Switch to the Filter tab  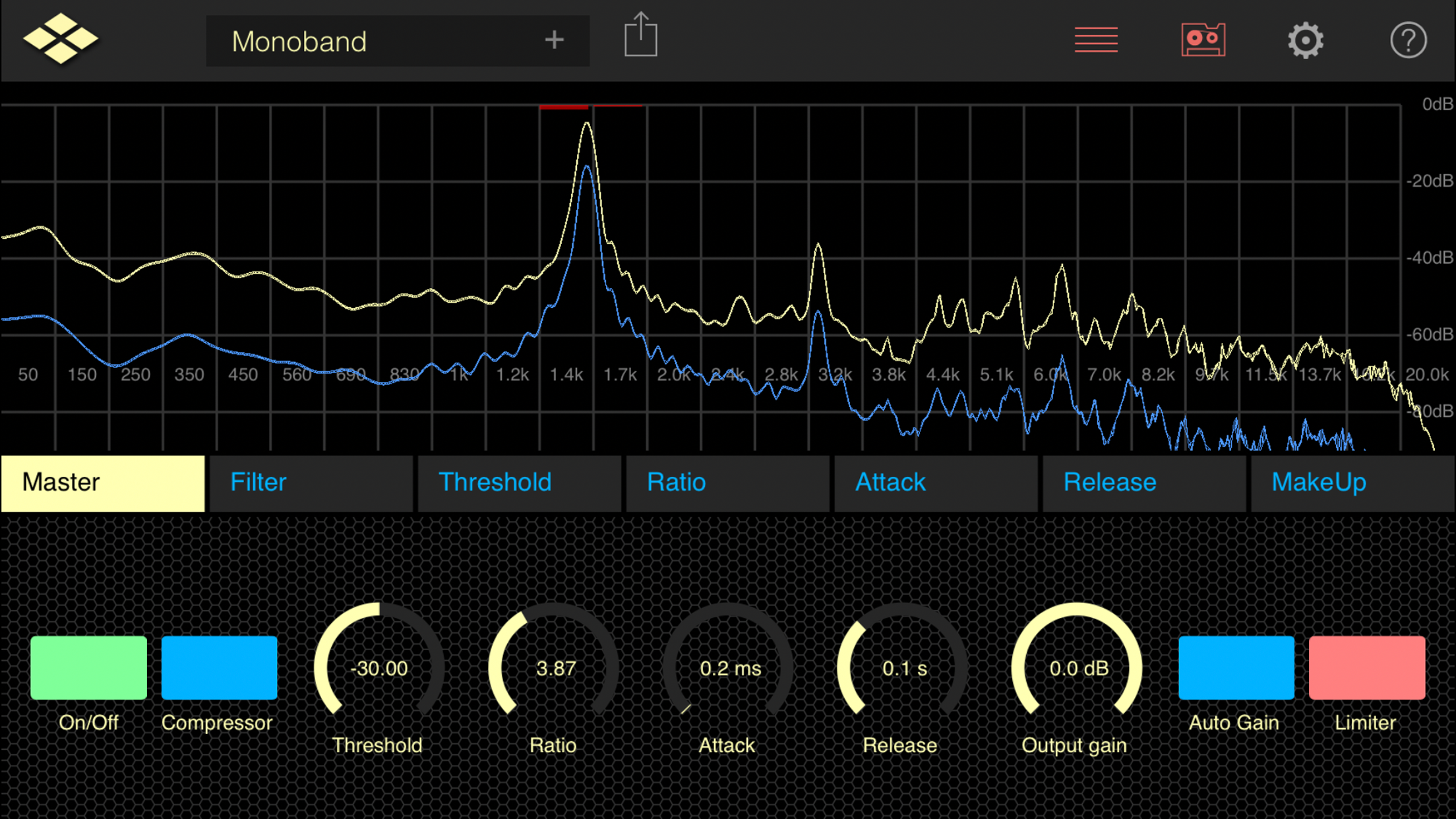coord(311,483)
